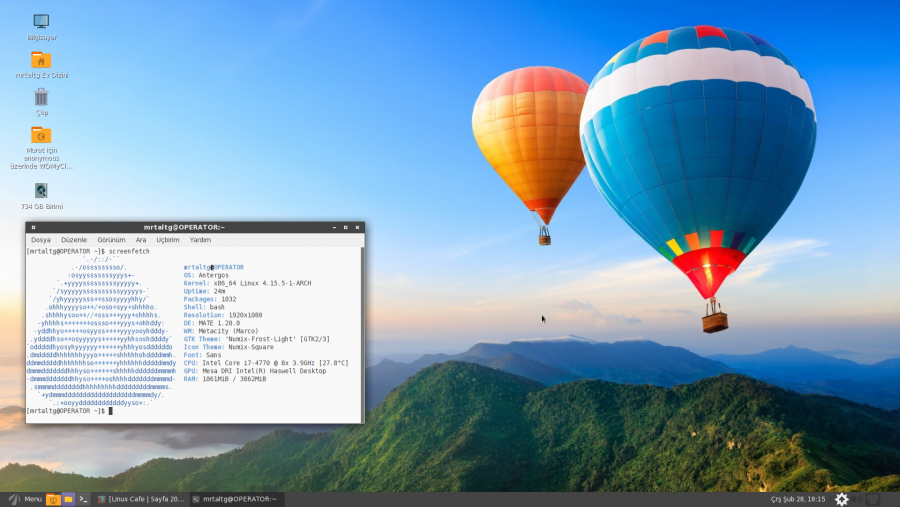Open the yellow file manager panel launcher
900x507 pixels.
coord(68,499)
